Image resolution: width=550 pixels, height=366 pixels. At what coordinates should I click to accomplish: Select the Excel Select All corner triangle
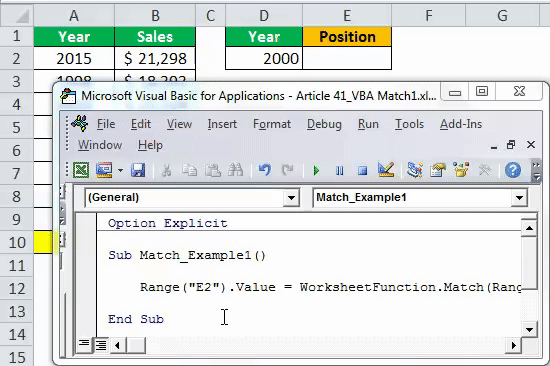coord(22,16)
